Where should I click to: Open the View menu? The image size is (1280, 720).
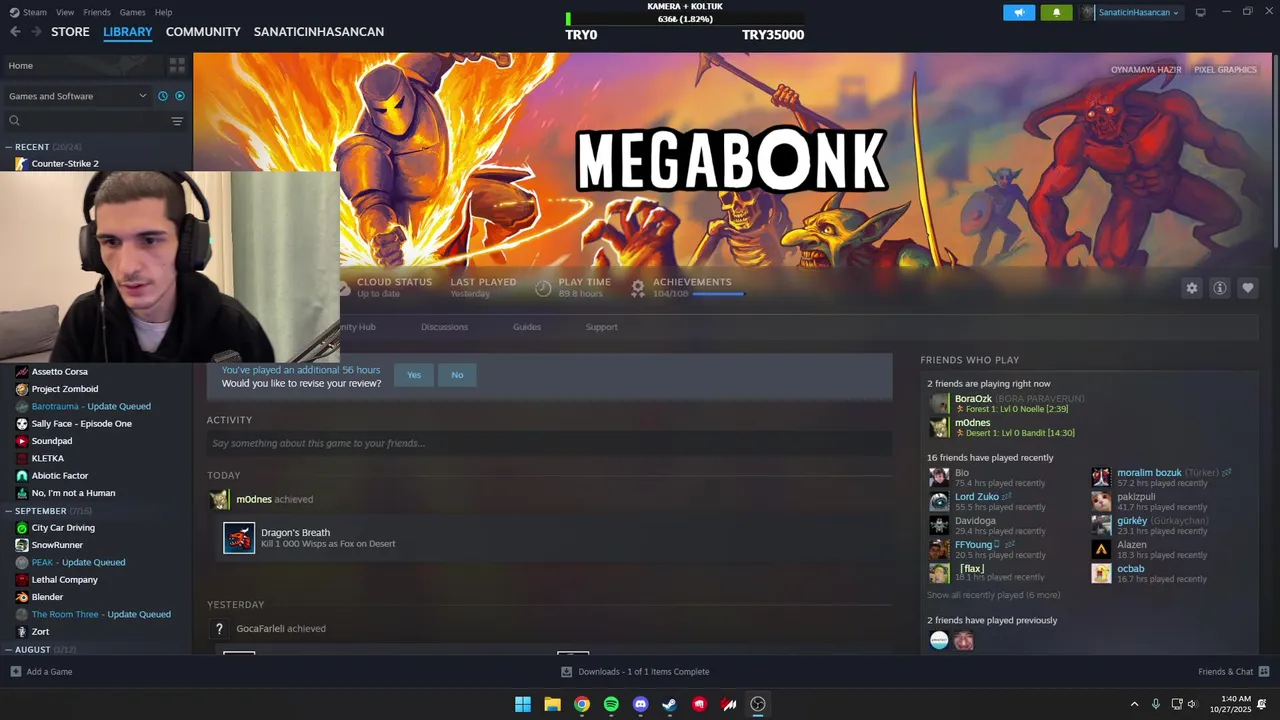pos(65,12)
